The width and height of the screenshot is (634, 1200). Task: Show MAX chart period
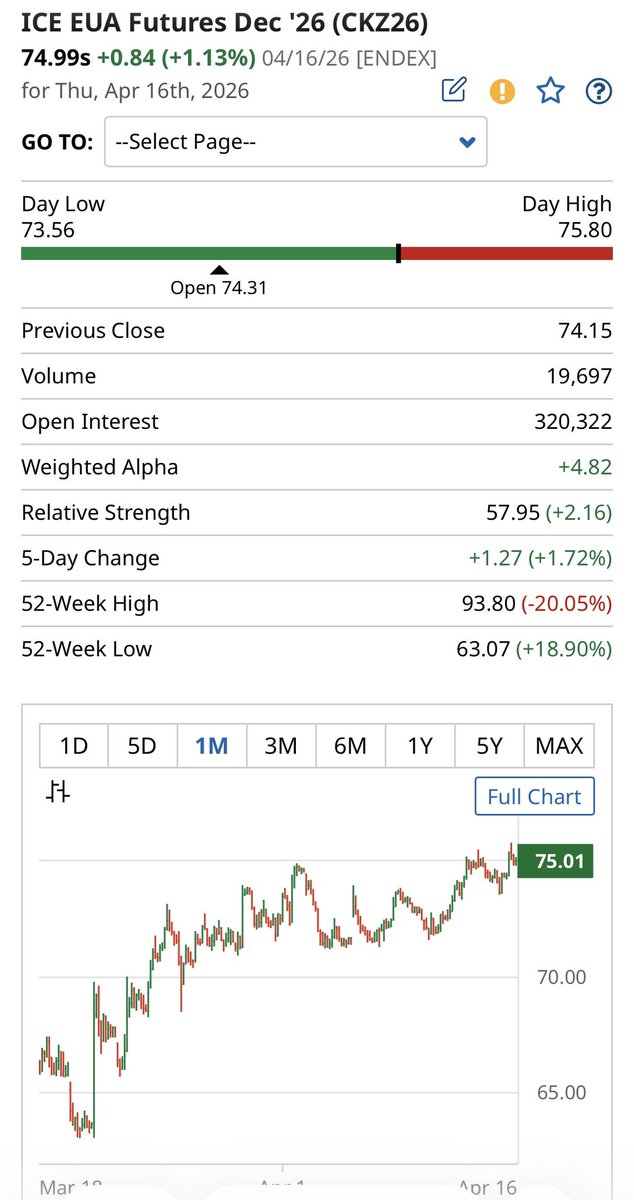click(559, 746)
